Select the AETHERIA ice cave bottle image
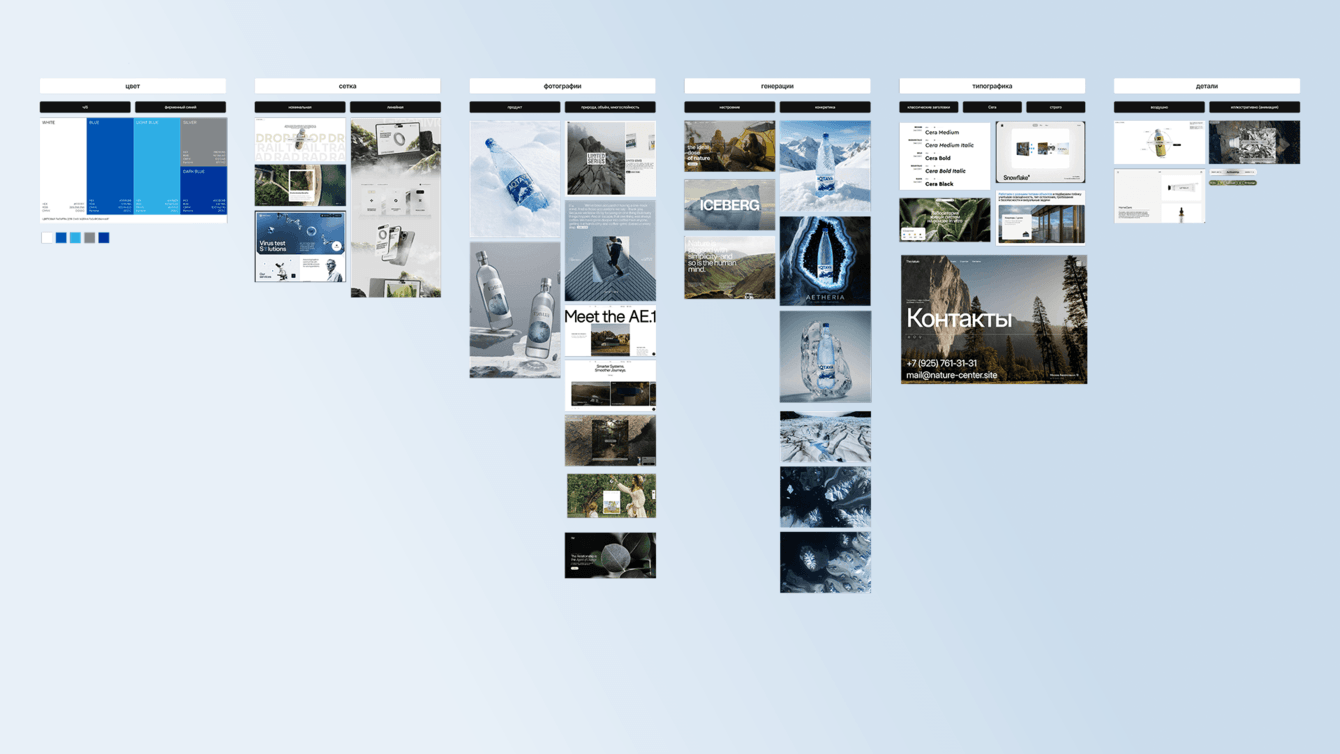 [825, 261]
